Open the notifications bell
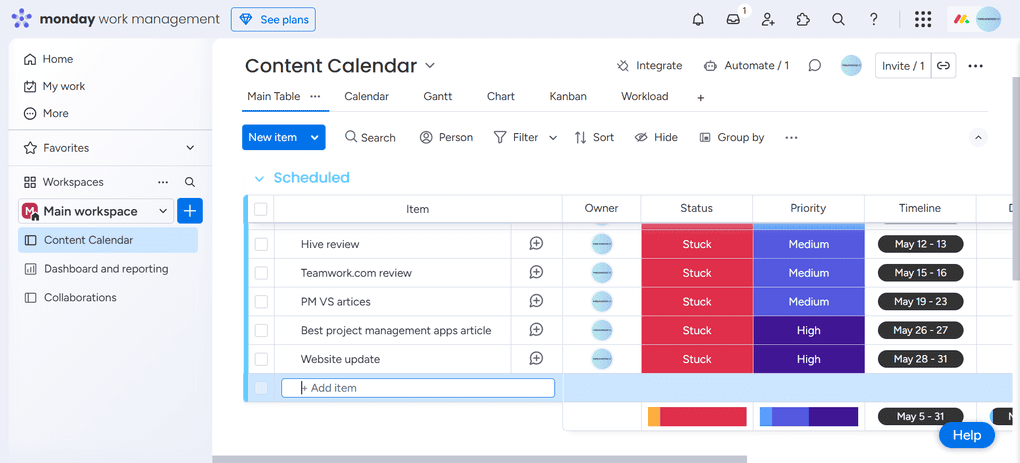Viewport: 1020px width, 463px height. [x=698, y=19]
